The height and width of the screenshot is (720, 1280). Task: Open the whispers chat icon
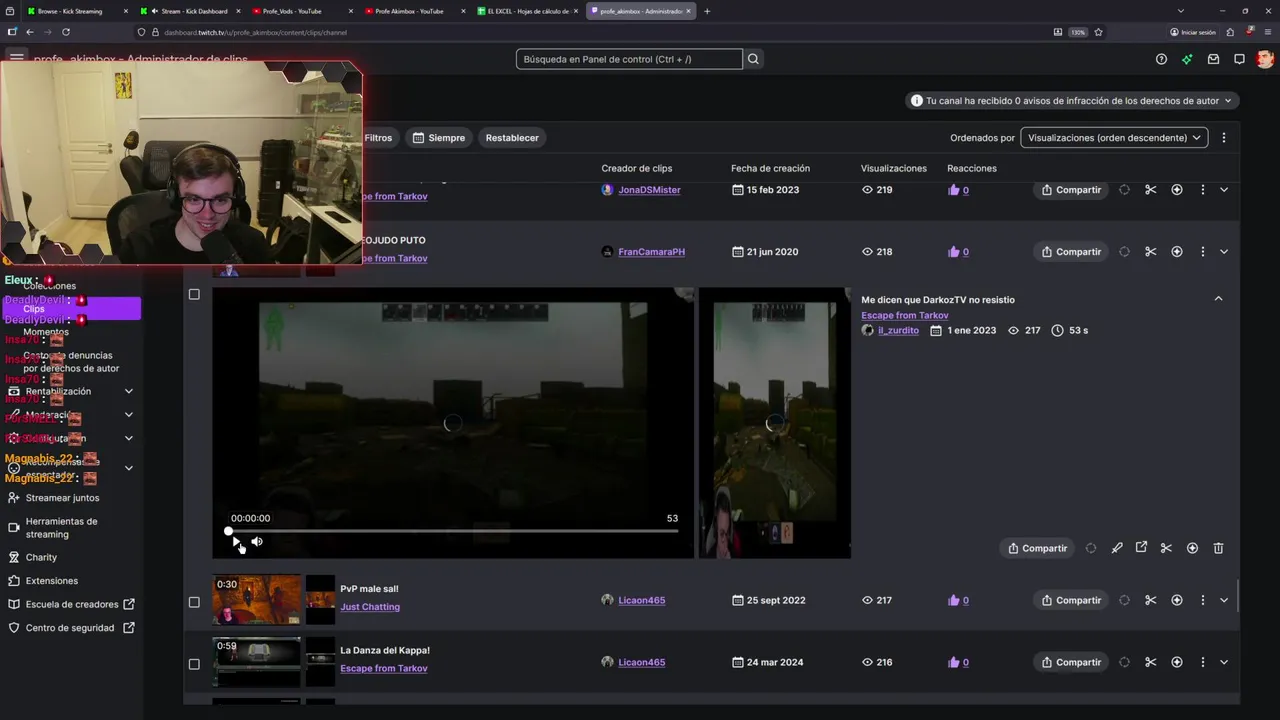point(1239,59)
